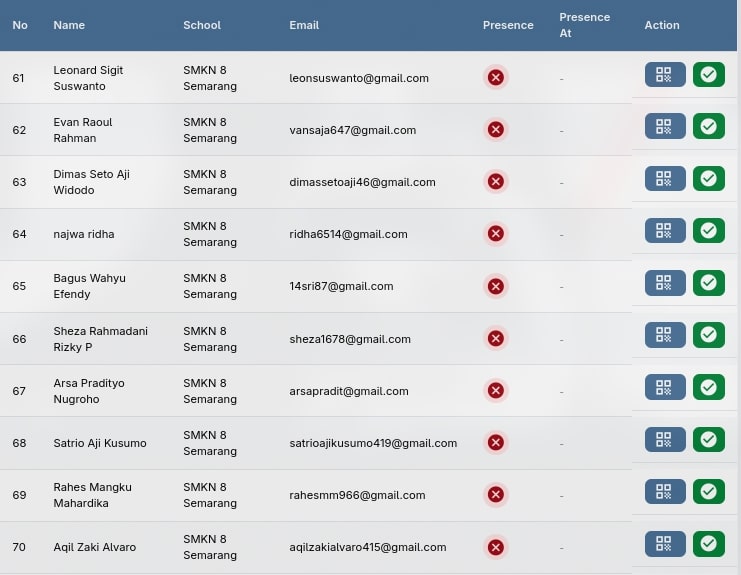Click red presence icon in row 64

pyautogui.click(x=495, y=234)
